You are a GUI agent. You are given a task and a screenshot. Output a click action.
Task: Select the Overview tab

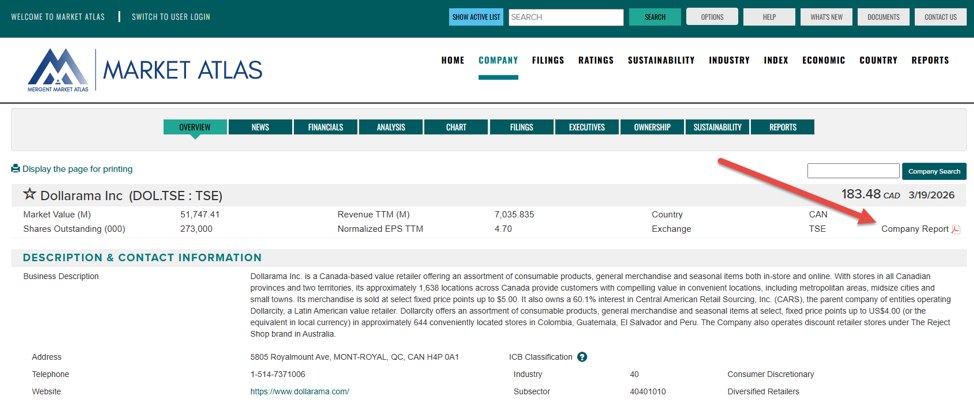click(x=195, y=127)
